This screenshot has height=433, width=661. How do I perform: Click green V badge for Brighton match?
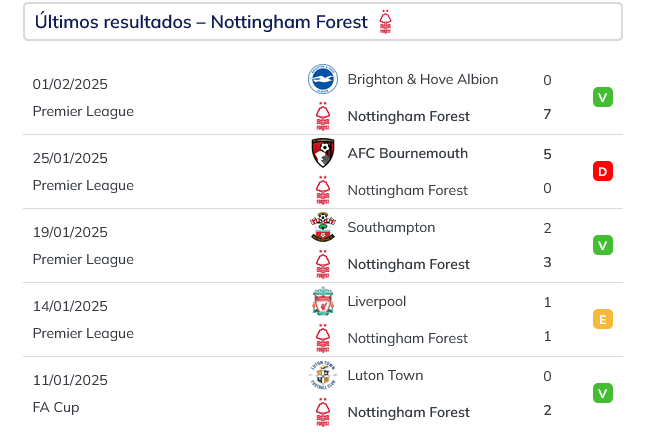click(603, 97)
